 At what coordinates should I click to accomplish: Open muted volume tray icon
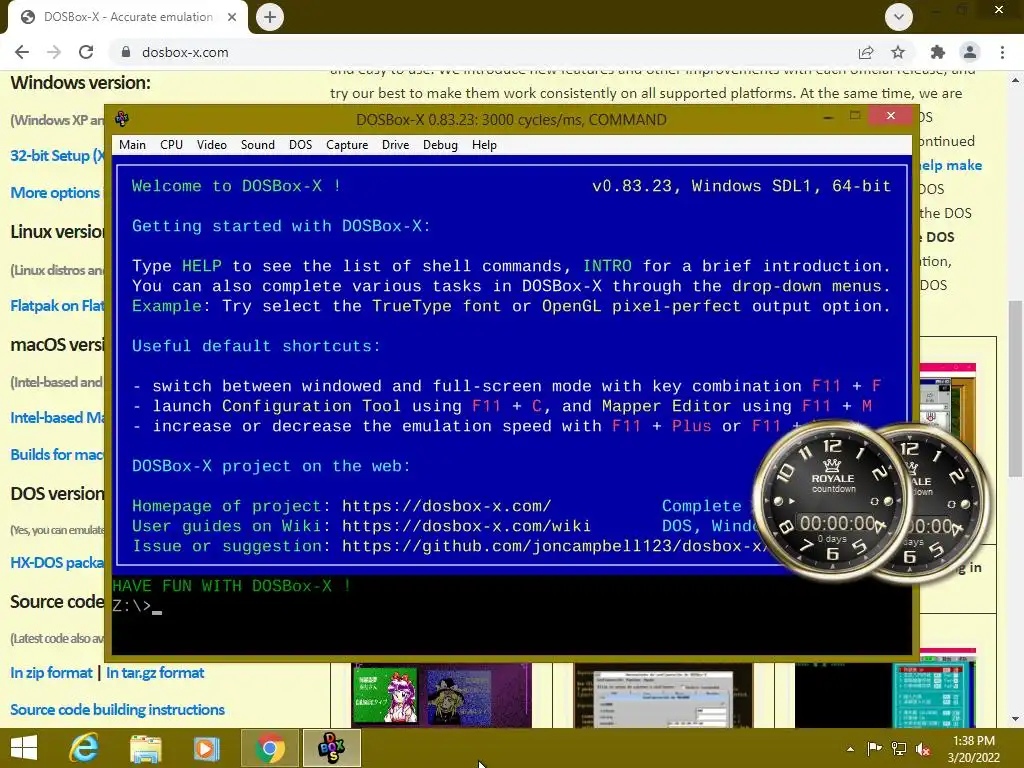coord(923,749)
